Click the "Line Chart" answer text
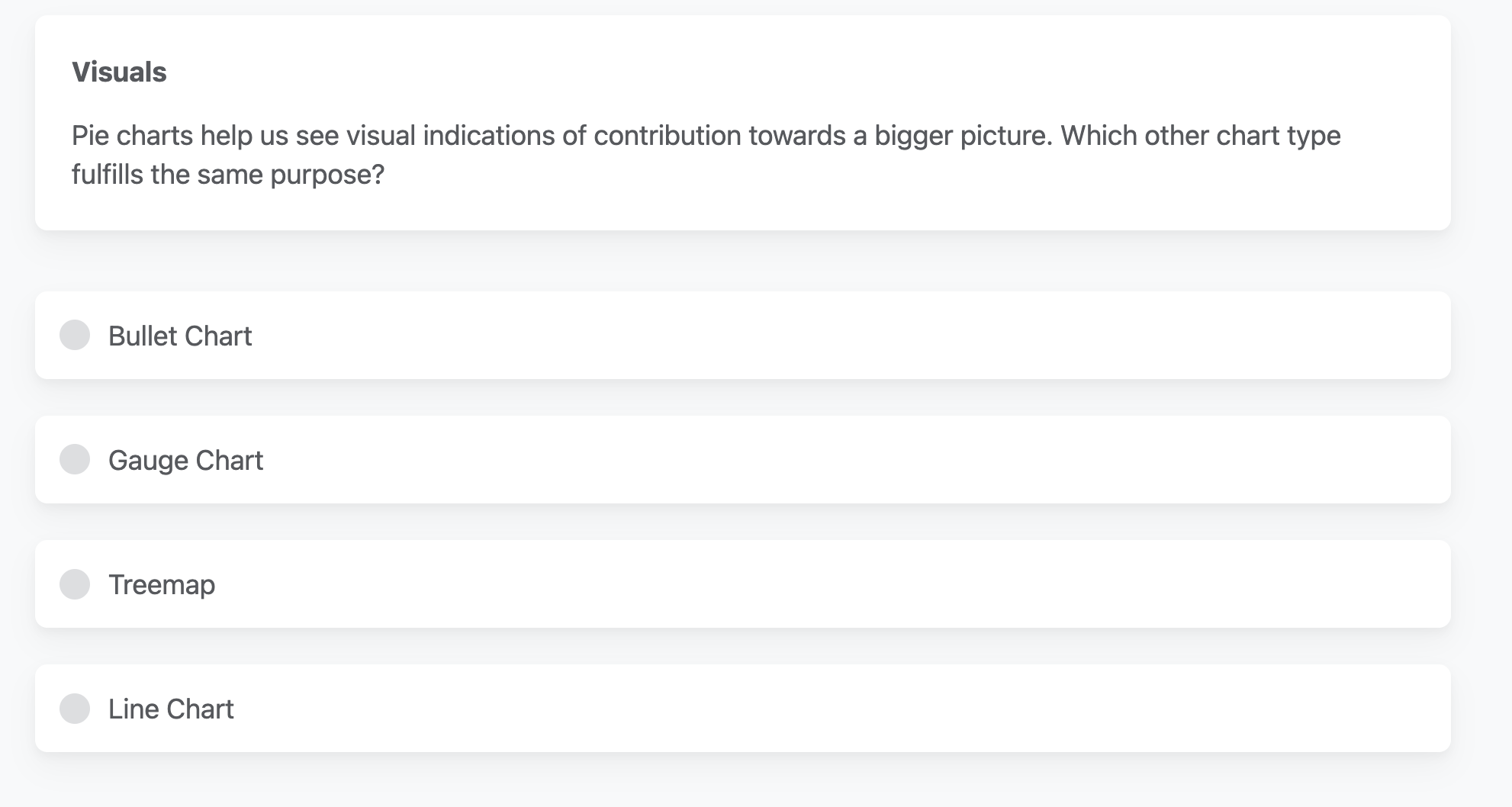 [x=171, y=709]
